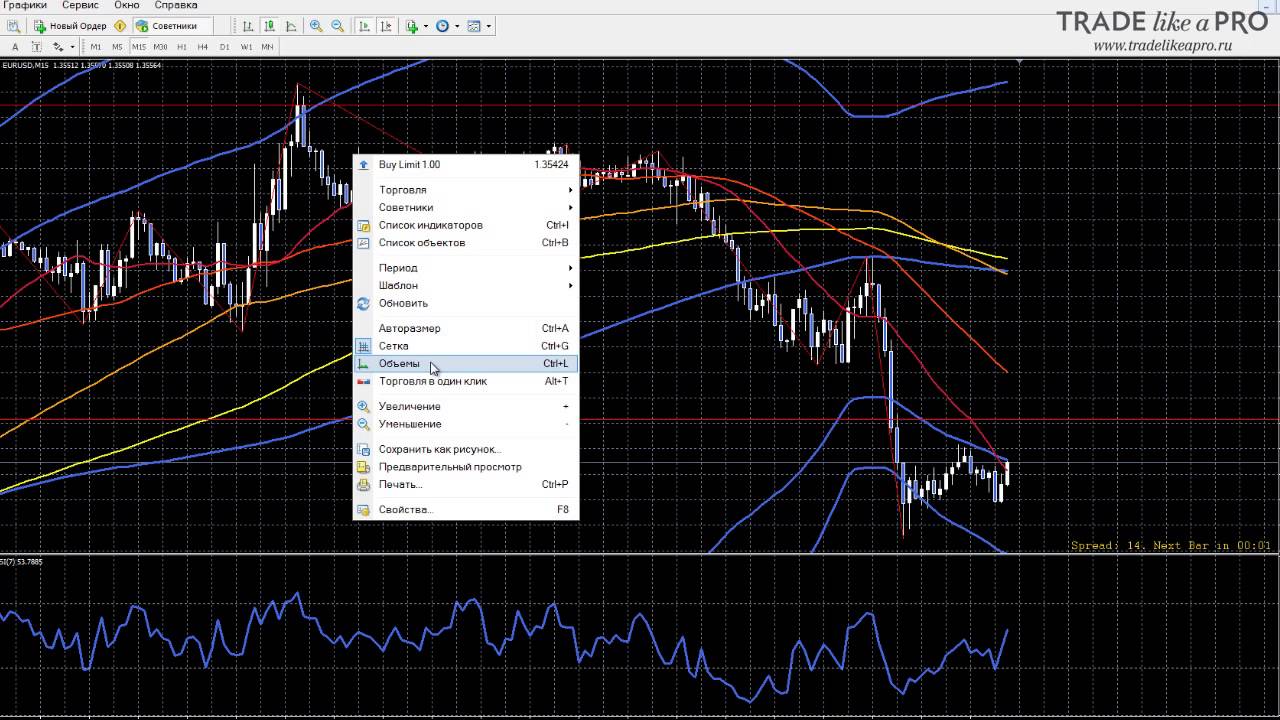The height and width of the screenshot is (720, 1280).
Task: Click the templates toolbar icon
Action: point(474,26)
